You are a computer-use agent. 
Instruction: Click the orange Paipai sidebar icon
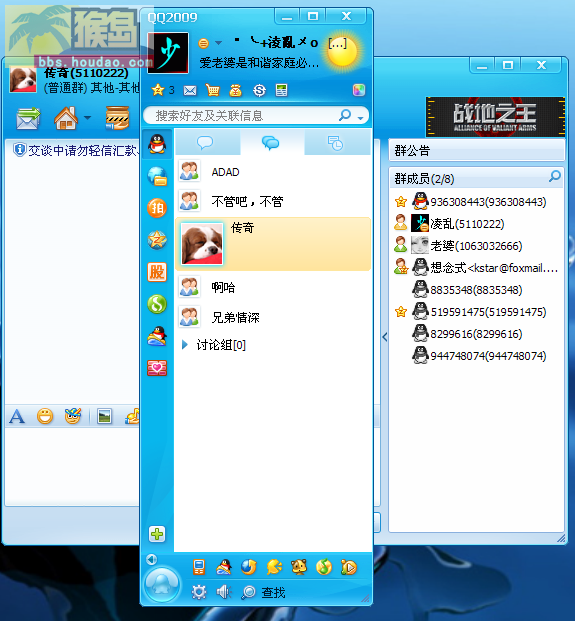157,208
